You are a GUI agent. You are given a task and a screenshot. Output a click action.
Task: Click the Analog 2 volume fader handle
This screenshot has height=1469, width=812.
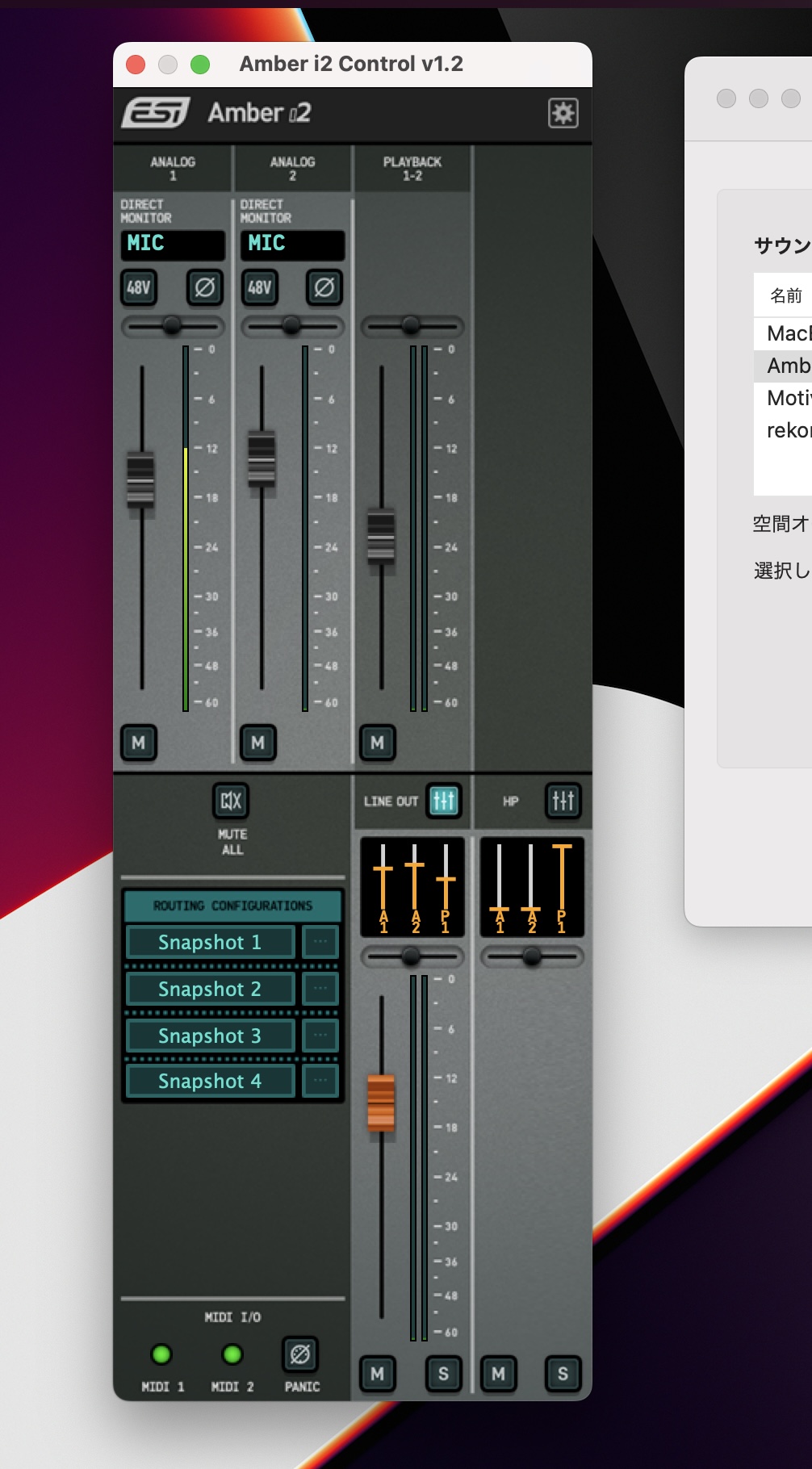point(262,458)
